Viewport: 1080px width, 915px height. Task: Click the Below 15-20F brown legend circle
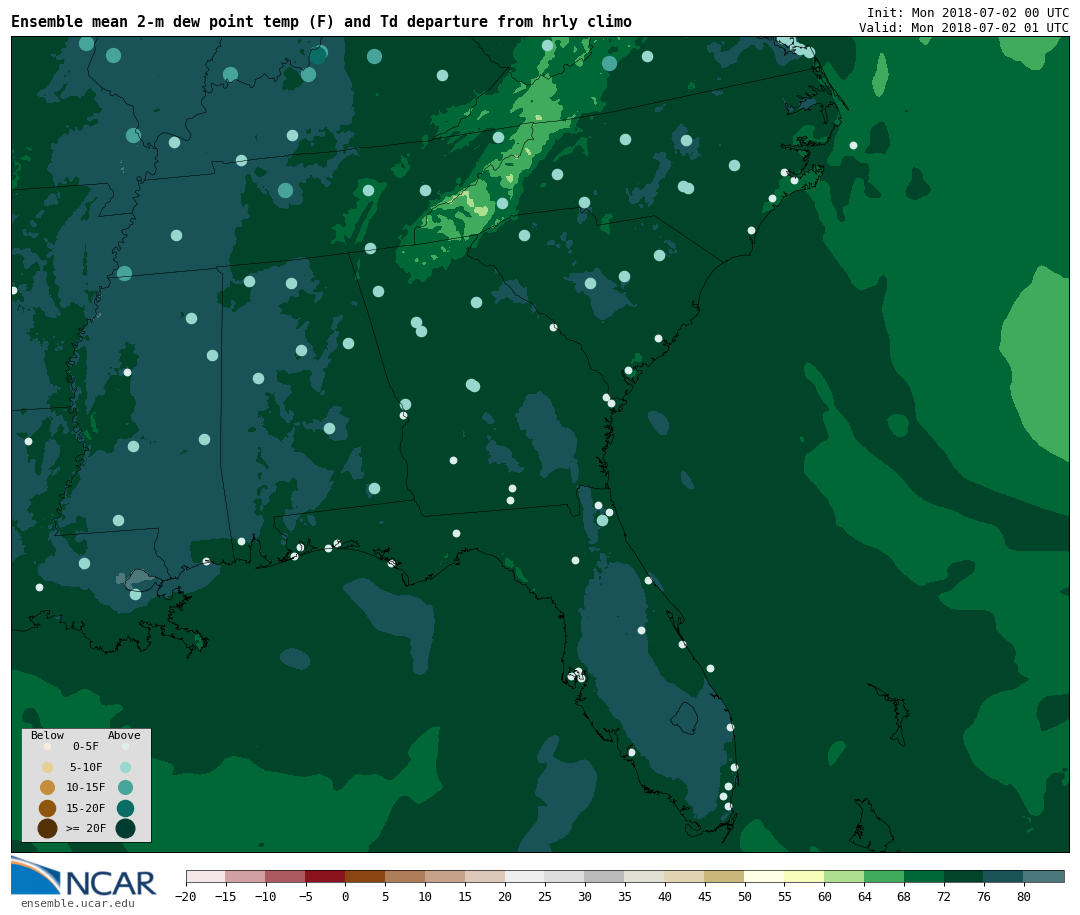(x=48, y=808)
